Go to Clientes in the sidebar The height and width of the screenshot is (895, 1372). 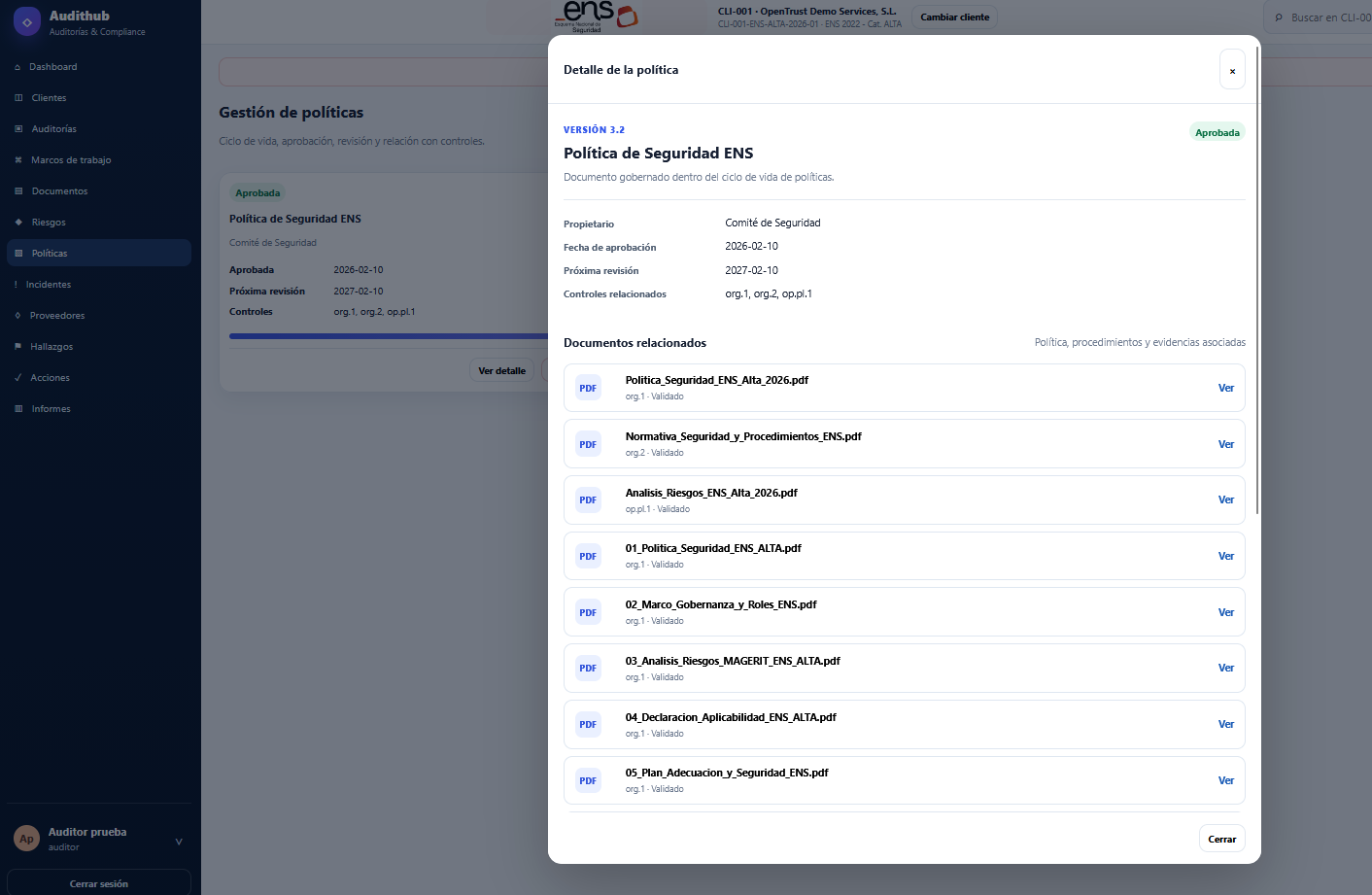[99, 98]
